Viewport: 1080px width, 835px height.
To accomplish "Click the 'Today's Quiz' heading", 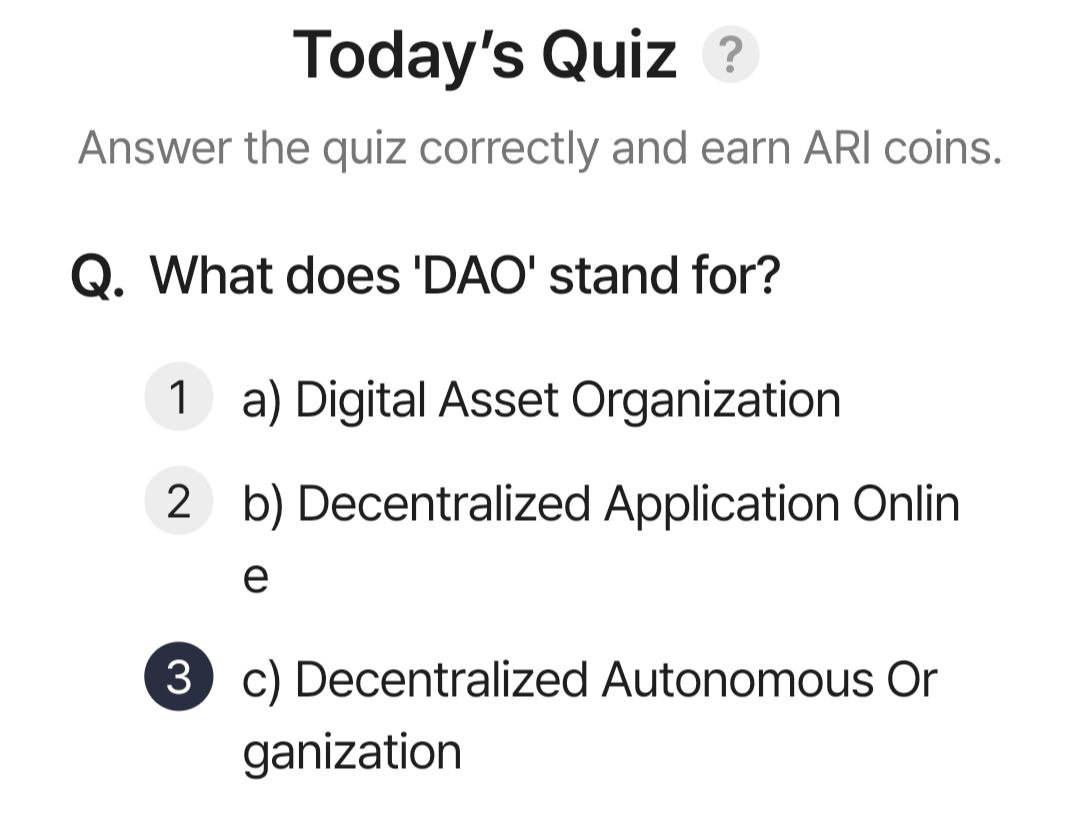I will point(485,54).
